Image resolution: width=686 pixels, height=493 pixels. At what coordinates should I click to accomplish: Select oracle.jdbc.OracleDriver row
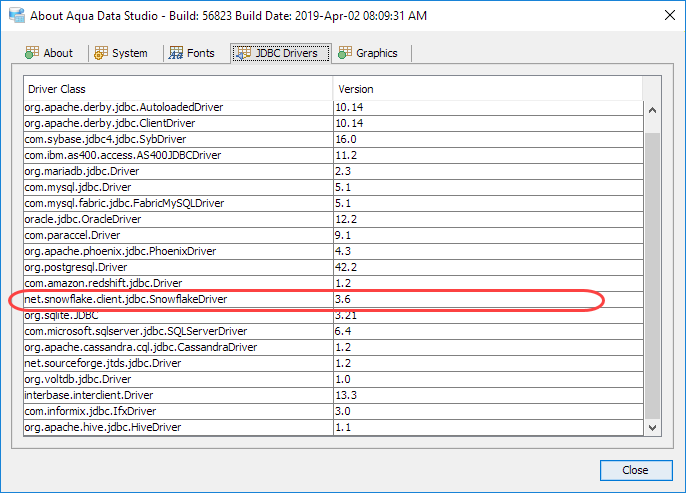(333, 219)
